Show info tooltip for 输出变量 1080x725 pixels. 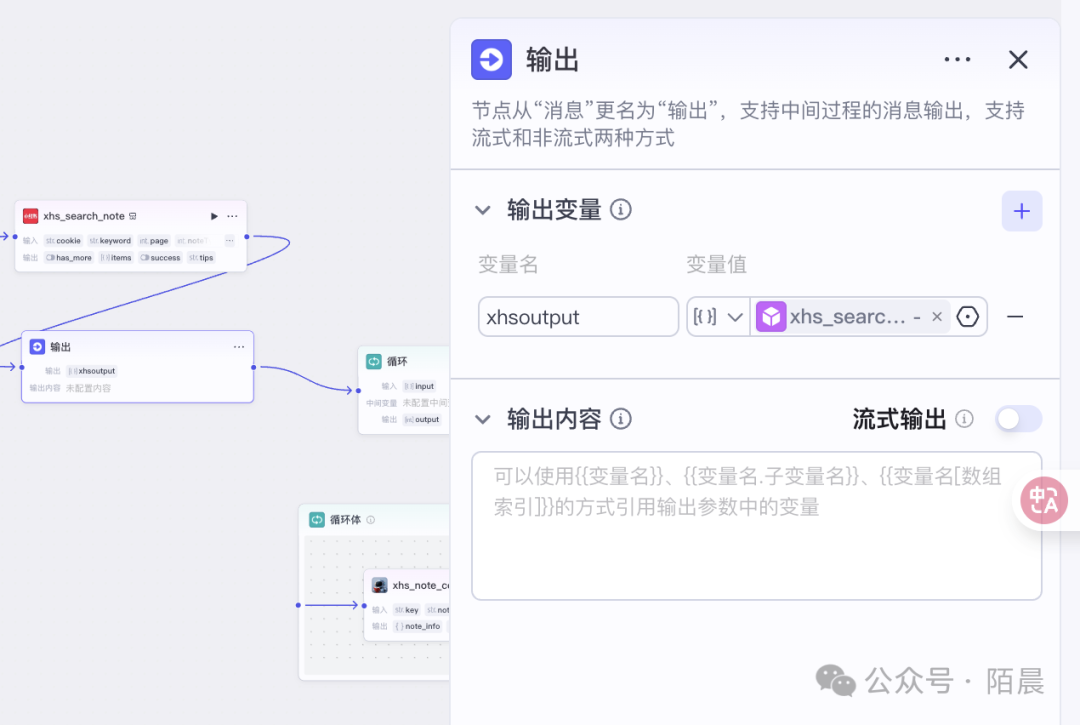[621, 210]
